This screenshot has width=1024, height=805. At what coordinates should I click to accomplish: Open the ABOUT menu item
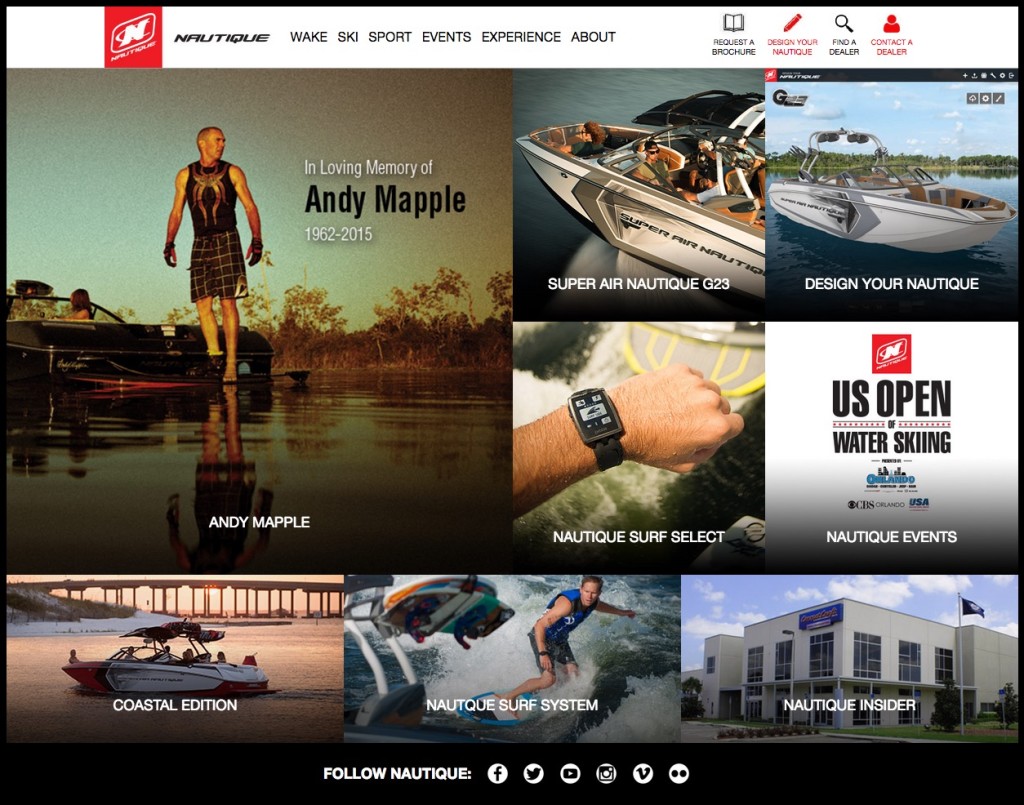pos(593,37)
